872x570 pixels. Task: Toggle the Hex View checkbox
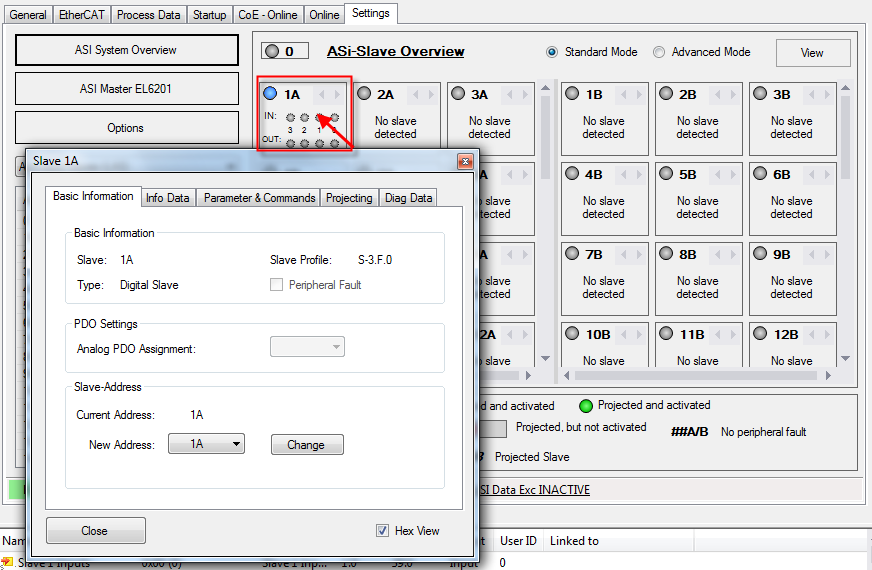tap(382, 531)
